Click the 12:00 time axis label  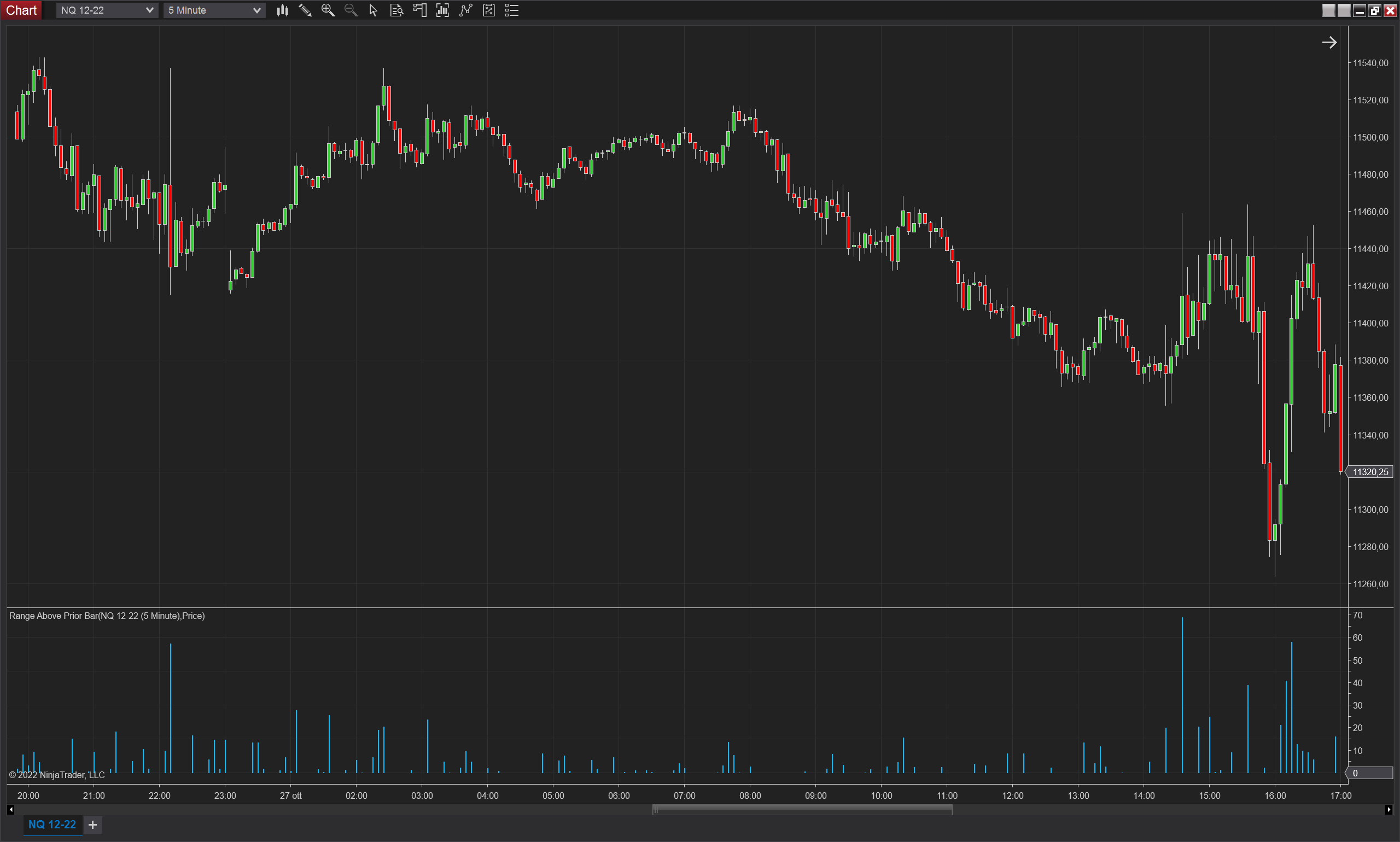pyautogui.click(x=1013, y=796)
